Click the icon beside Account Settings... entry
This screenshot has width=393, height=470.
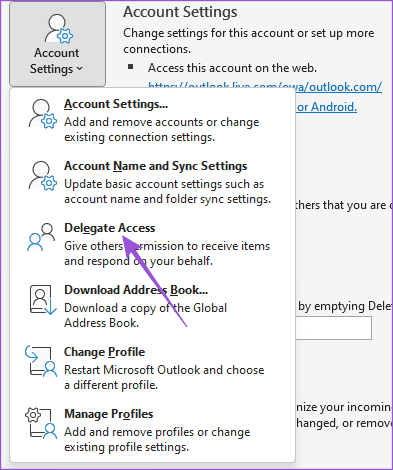pyautogui.click(x=42, y=114)
